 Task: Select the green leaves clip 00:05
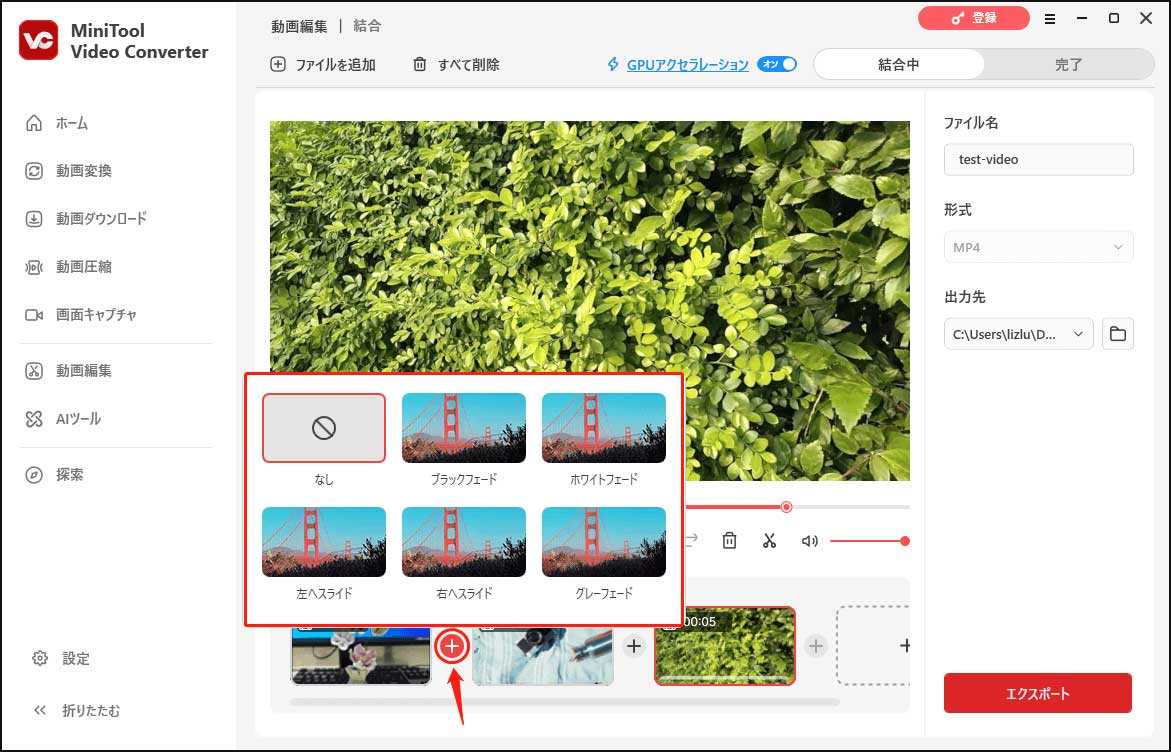coord(724,646)
